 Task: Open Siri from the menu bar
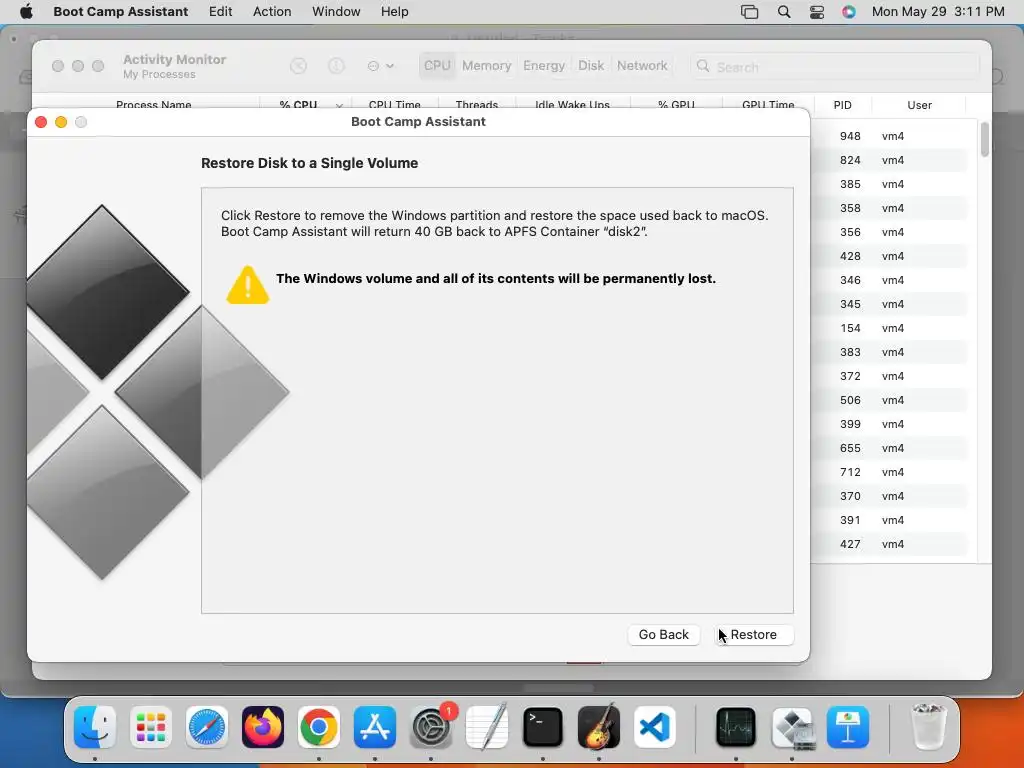pos(849,12)
